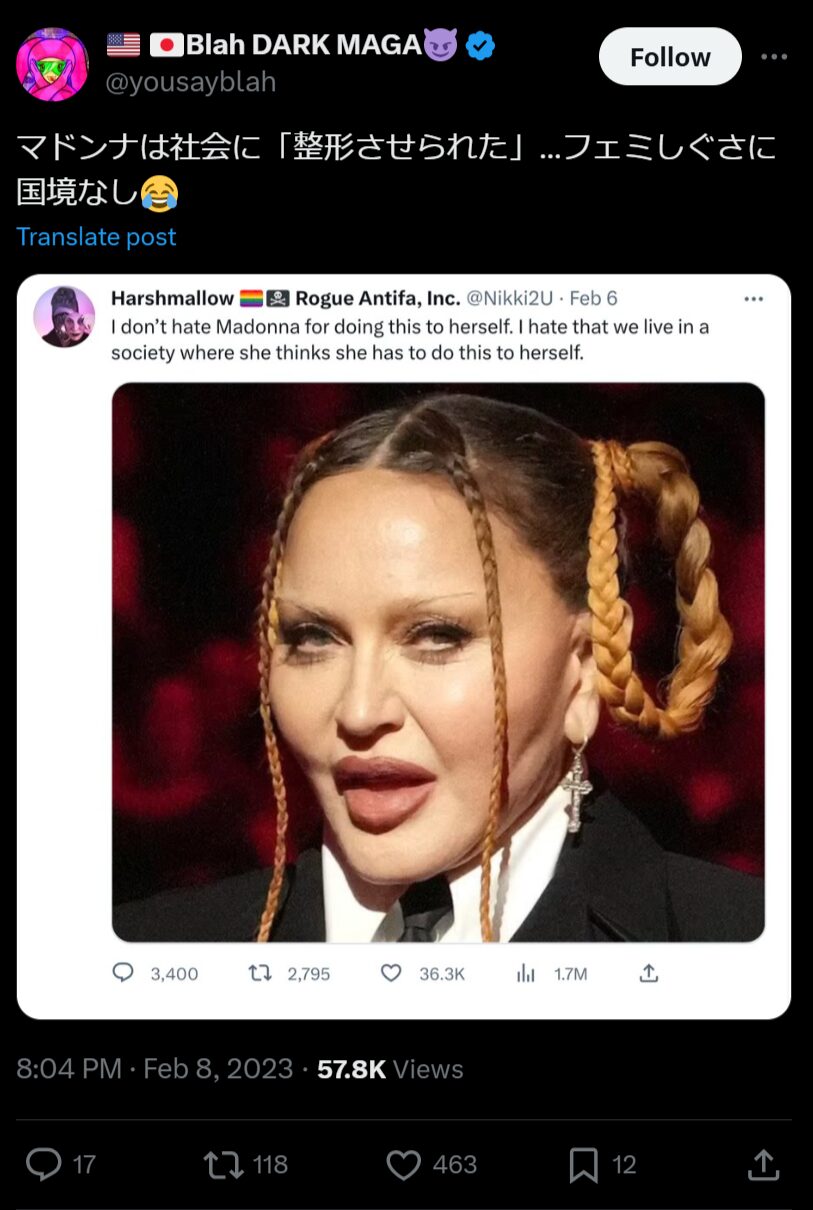Open the 57.8K Views count
Viewport: 813px width, 1210px height.
point(390,1069)
